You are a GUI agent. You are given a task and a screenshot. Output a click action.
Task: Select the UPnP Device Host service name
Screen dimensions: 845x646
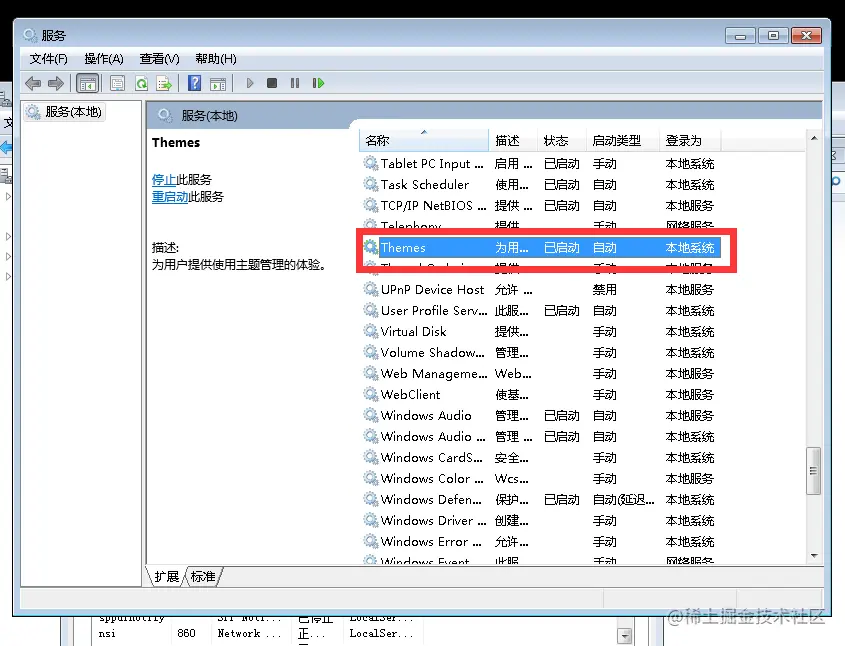pos(432,289)
